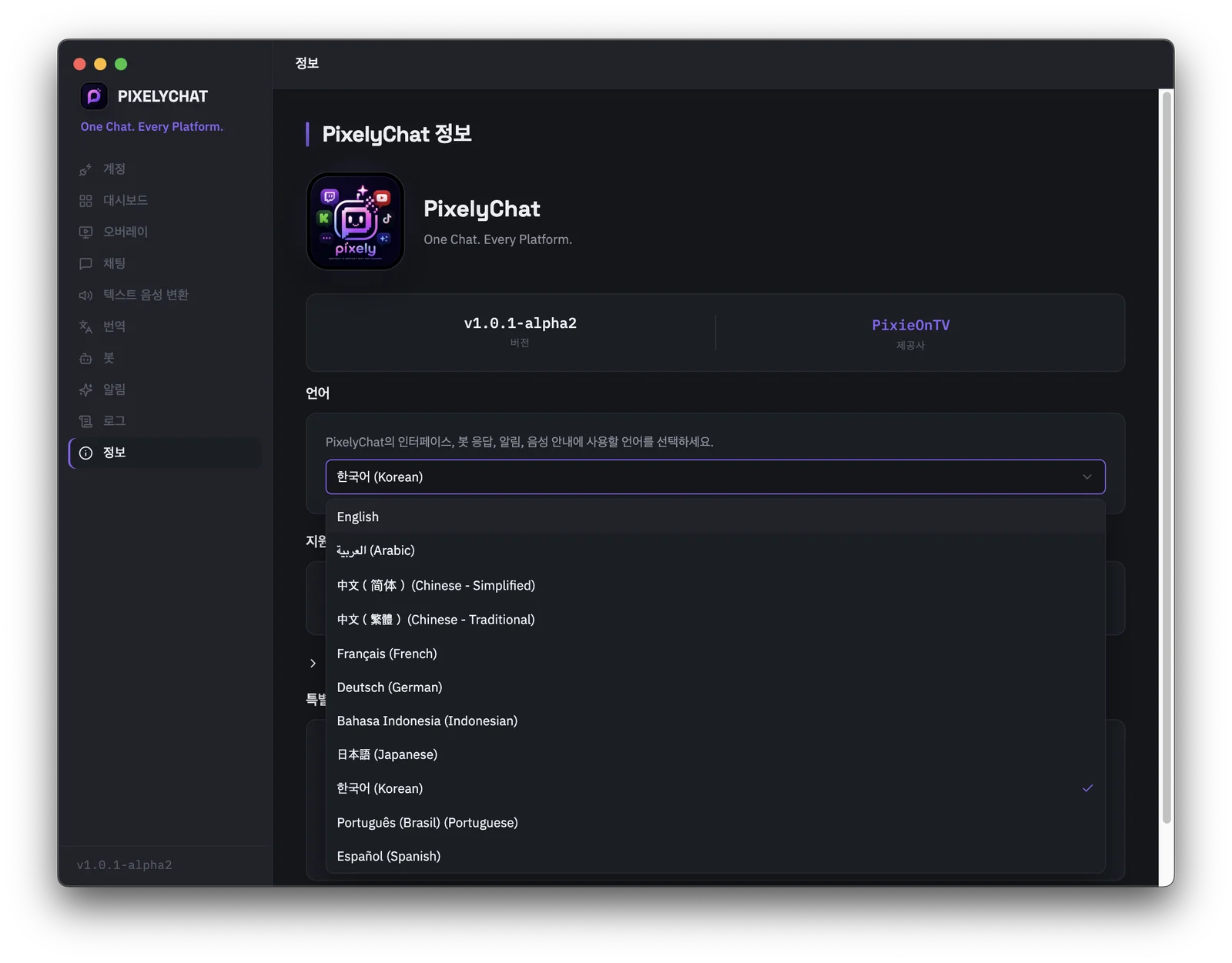Click the 언어 section heading
1232x963 pixels.
tap(318, 393)
